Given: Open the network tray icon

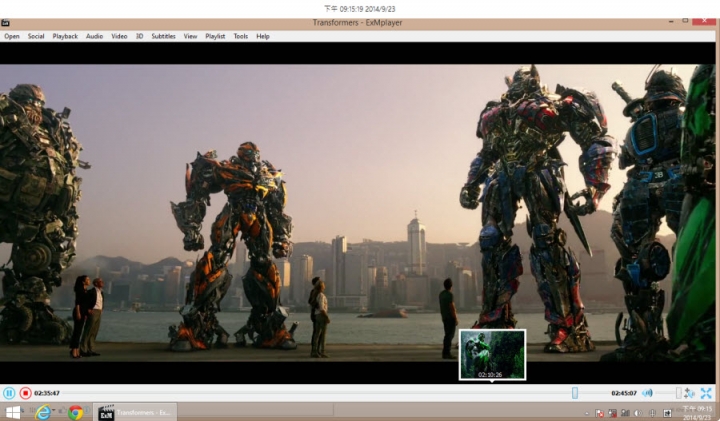Looking at the screenshot, I should [x=625, y=413].
